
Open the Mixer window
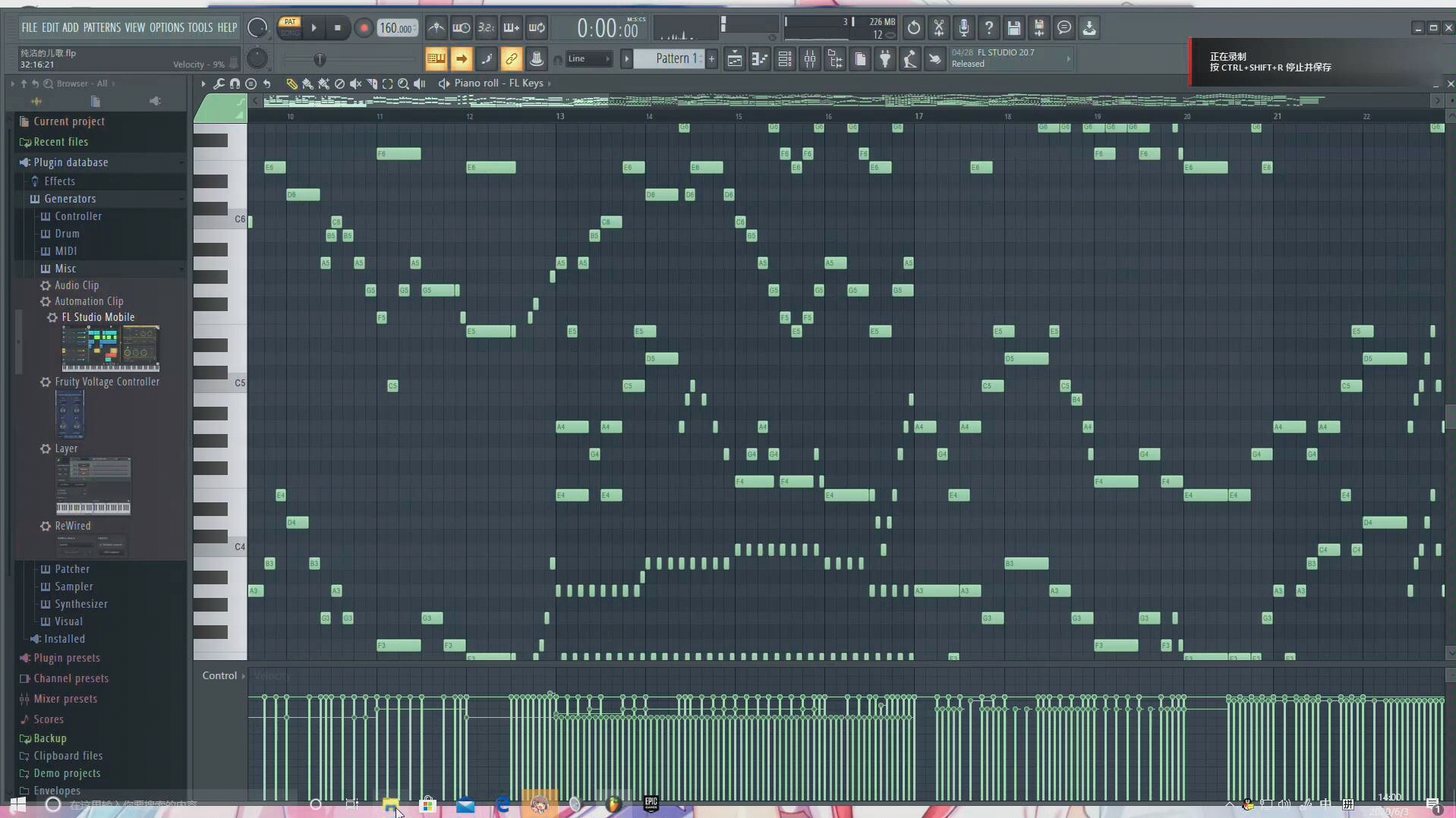coord(810,58)
